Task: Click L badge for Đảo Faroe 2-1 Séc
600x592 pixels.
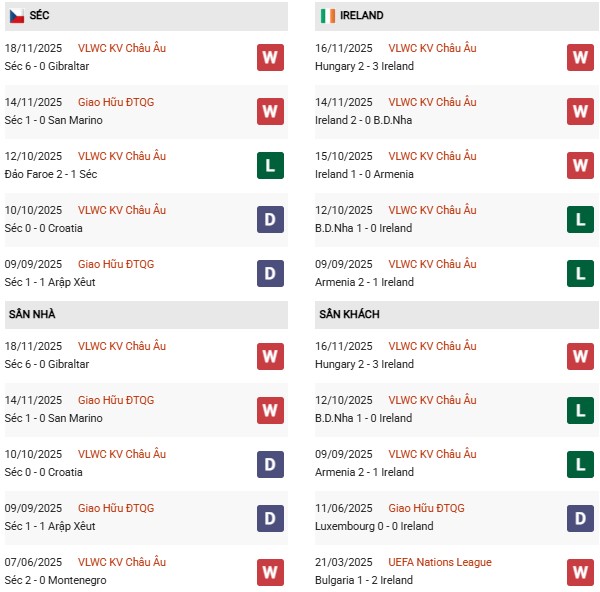Action: tap(269, 165)
